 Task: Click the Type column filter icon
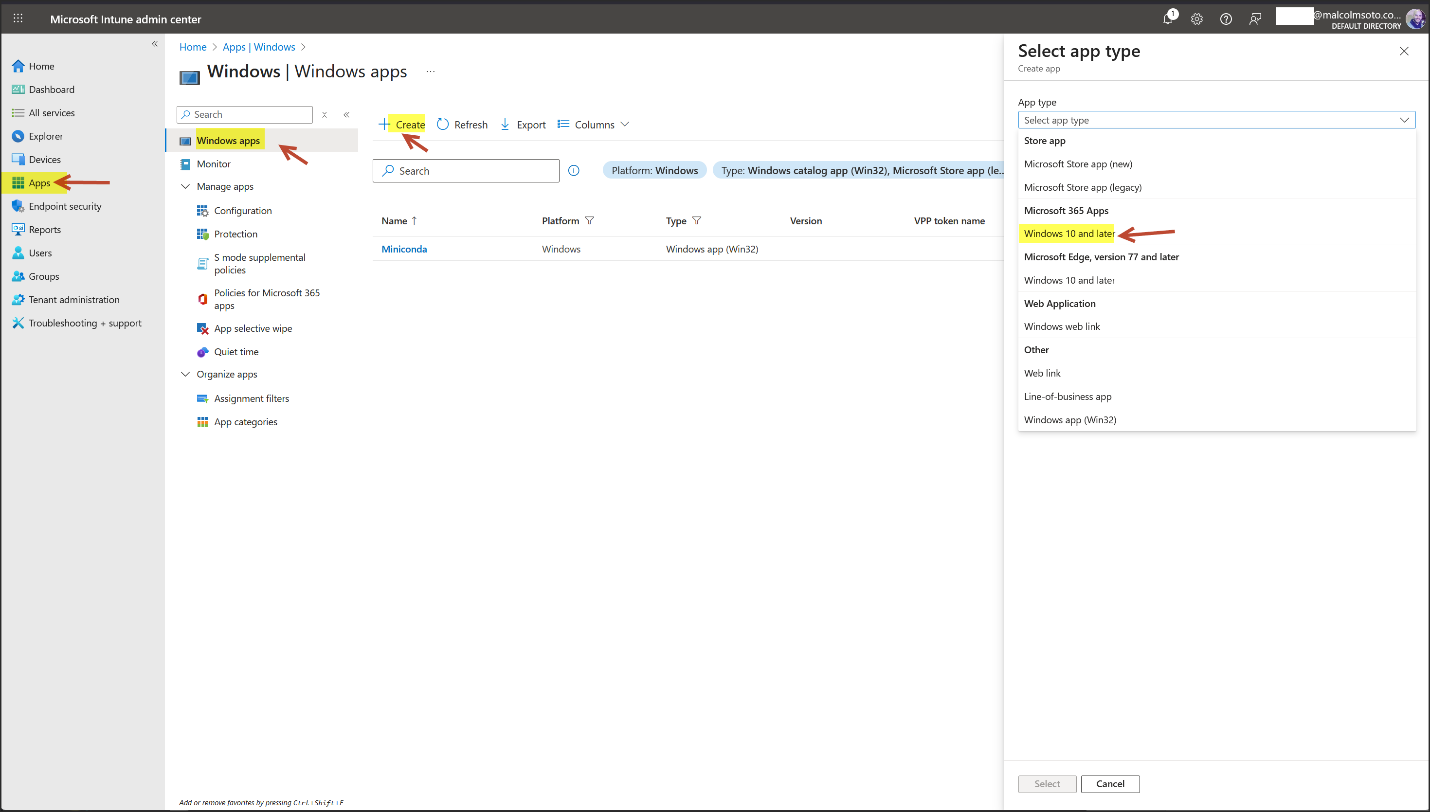pos(697,221)
